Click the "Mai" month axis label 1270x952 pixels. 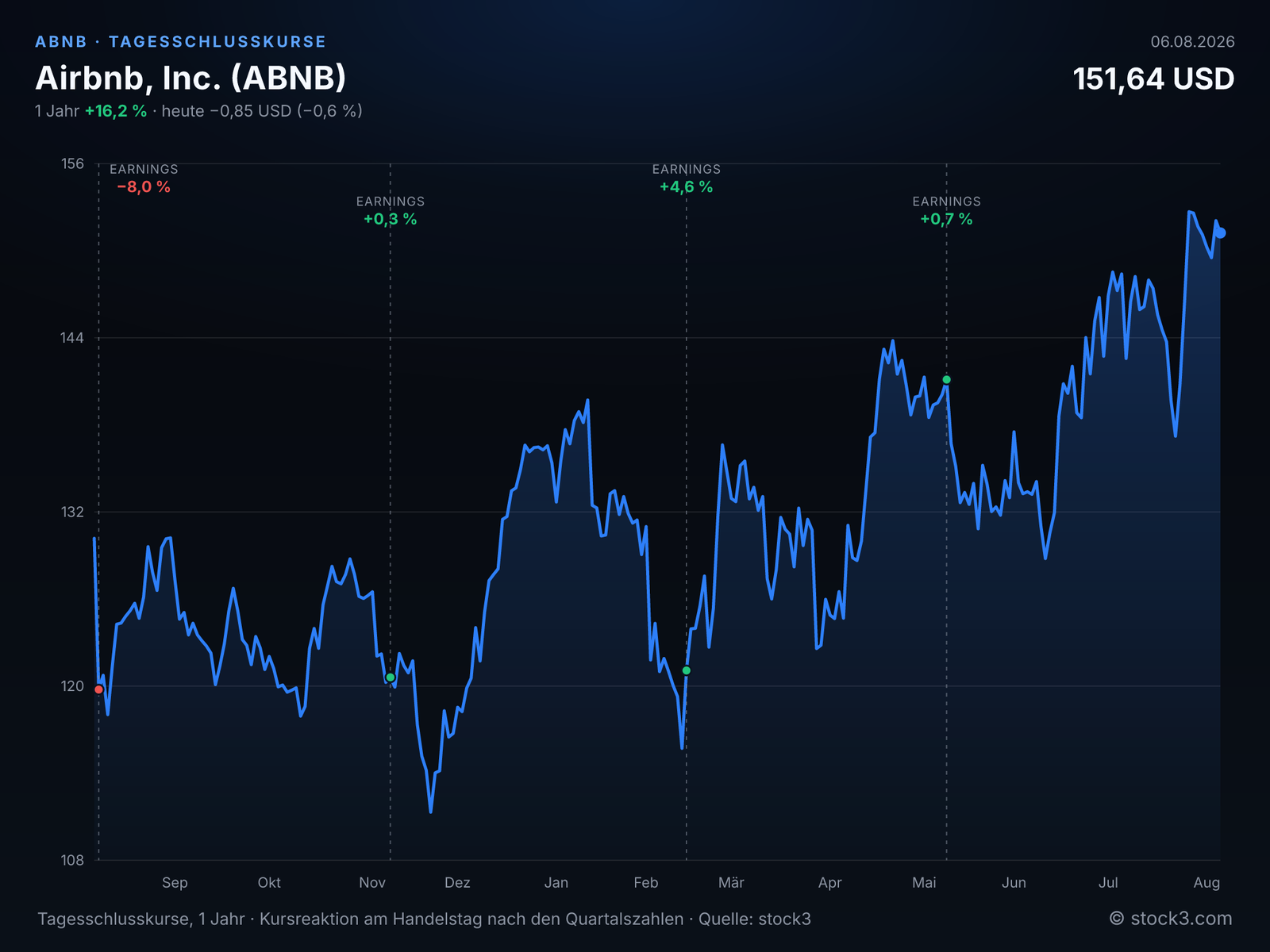[x=924, y=883]
